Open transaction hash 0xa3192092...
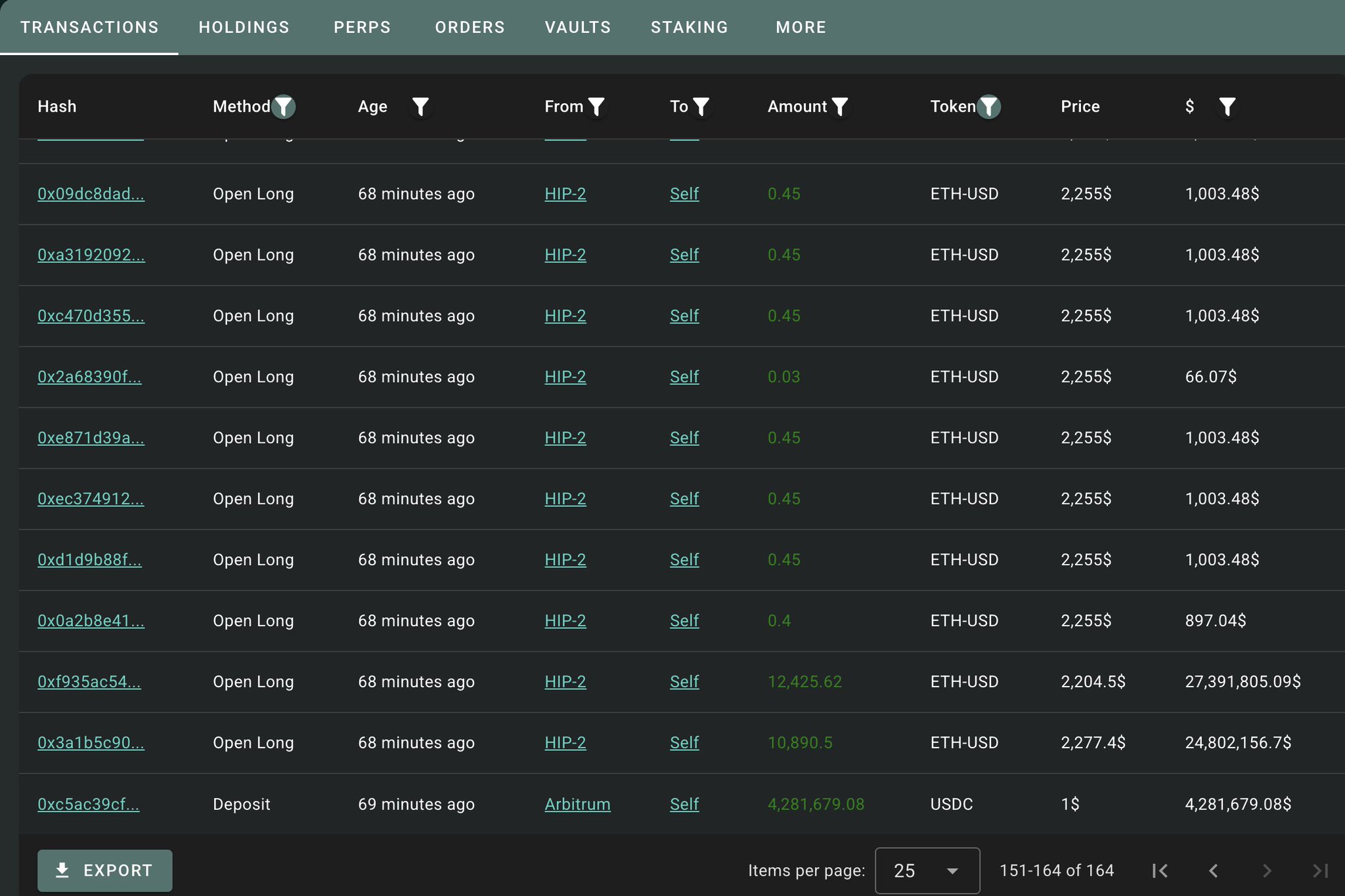This screenshot has width=1345, height=896. (x=91, y=255)
